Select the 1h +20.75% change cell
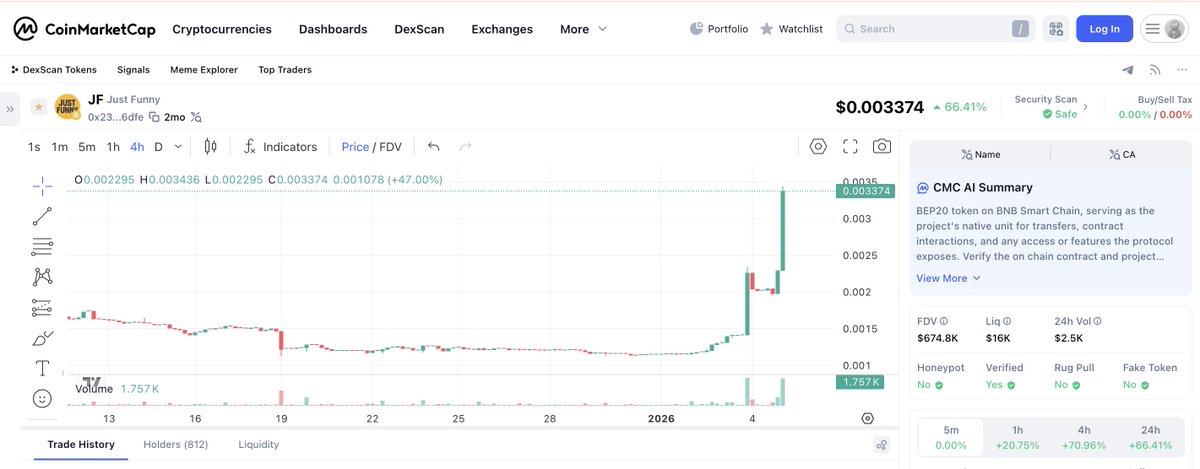 [1017, 437]
